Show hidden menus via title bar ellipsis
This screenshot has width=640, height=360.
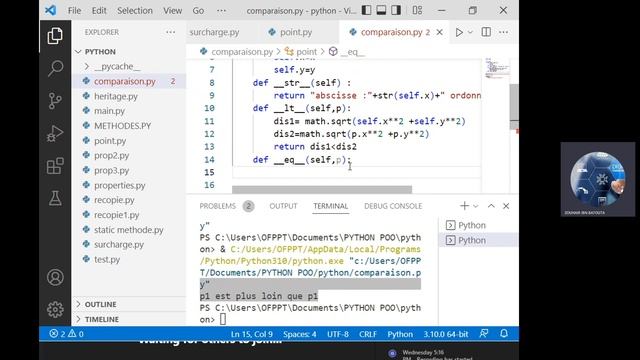221,11
